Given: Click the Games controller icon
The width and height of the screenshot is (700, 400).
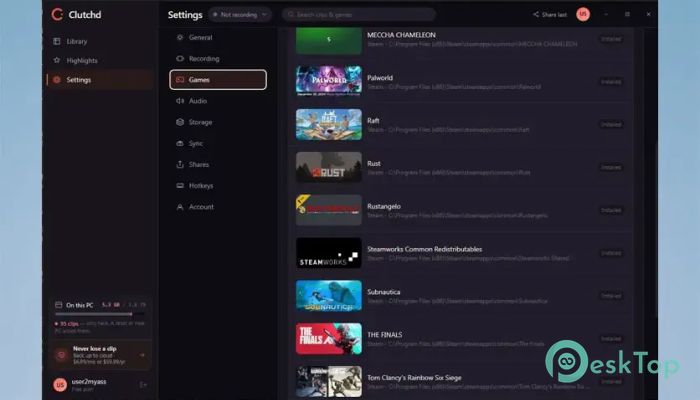Looking at the screenshot, I should pos(180,79).
